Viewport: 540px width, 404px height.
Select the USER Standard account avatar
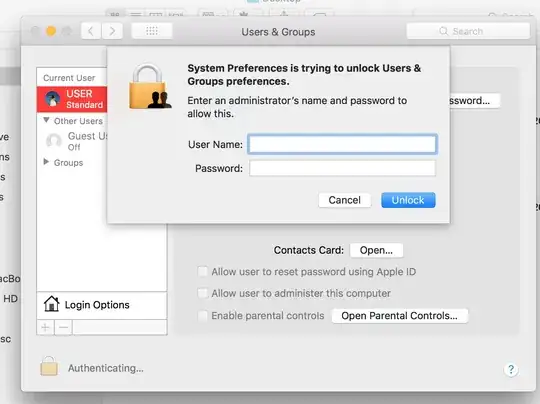tap(52, 99)
